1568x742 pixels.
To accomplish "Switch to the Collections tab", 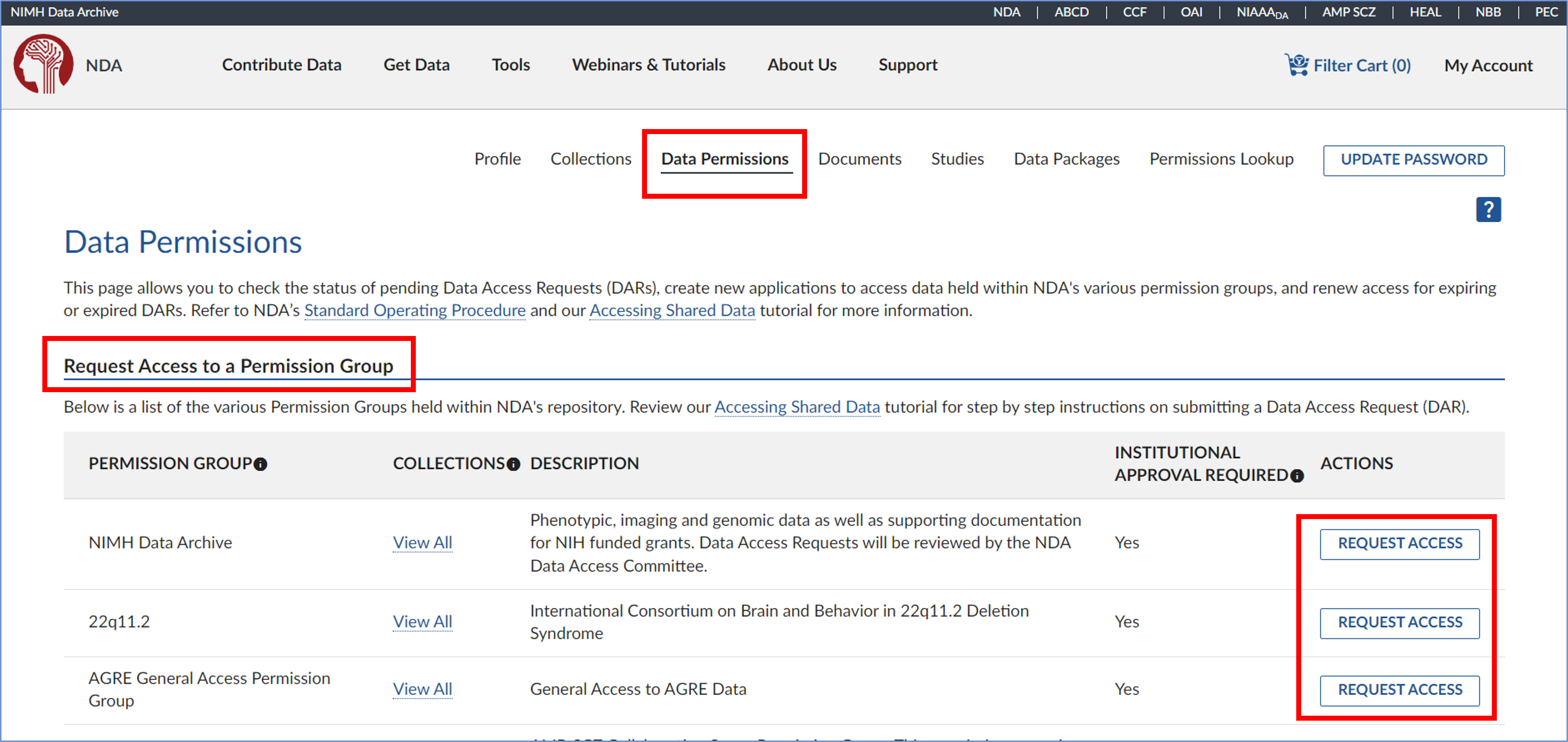I will pyautogui.click(x=590, y=159).
